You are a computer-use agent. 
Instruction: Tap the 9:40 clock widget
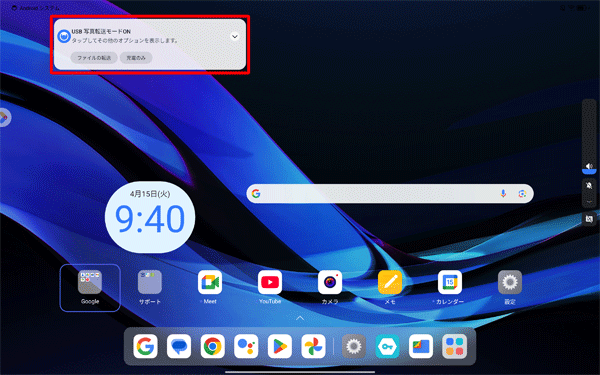click(150, 217)
